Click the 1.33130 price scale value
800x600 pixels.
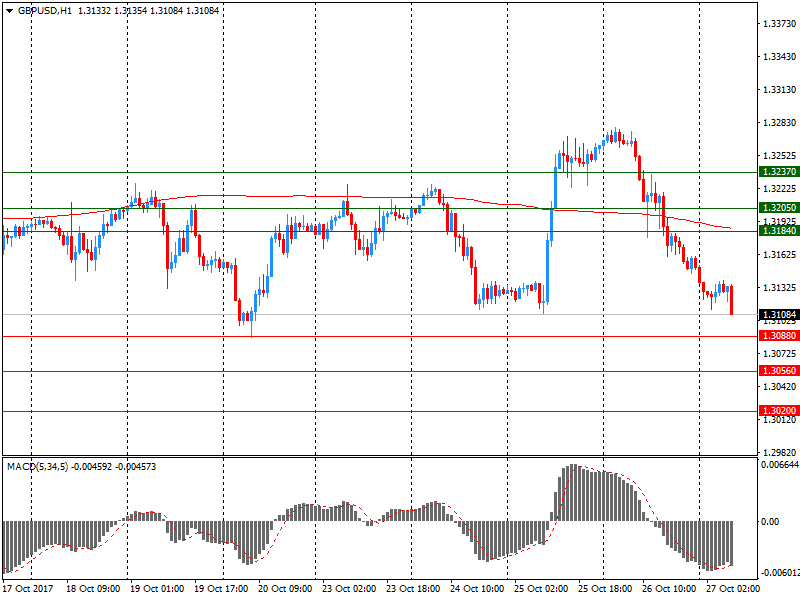tap(779, 90)
